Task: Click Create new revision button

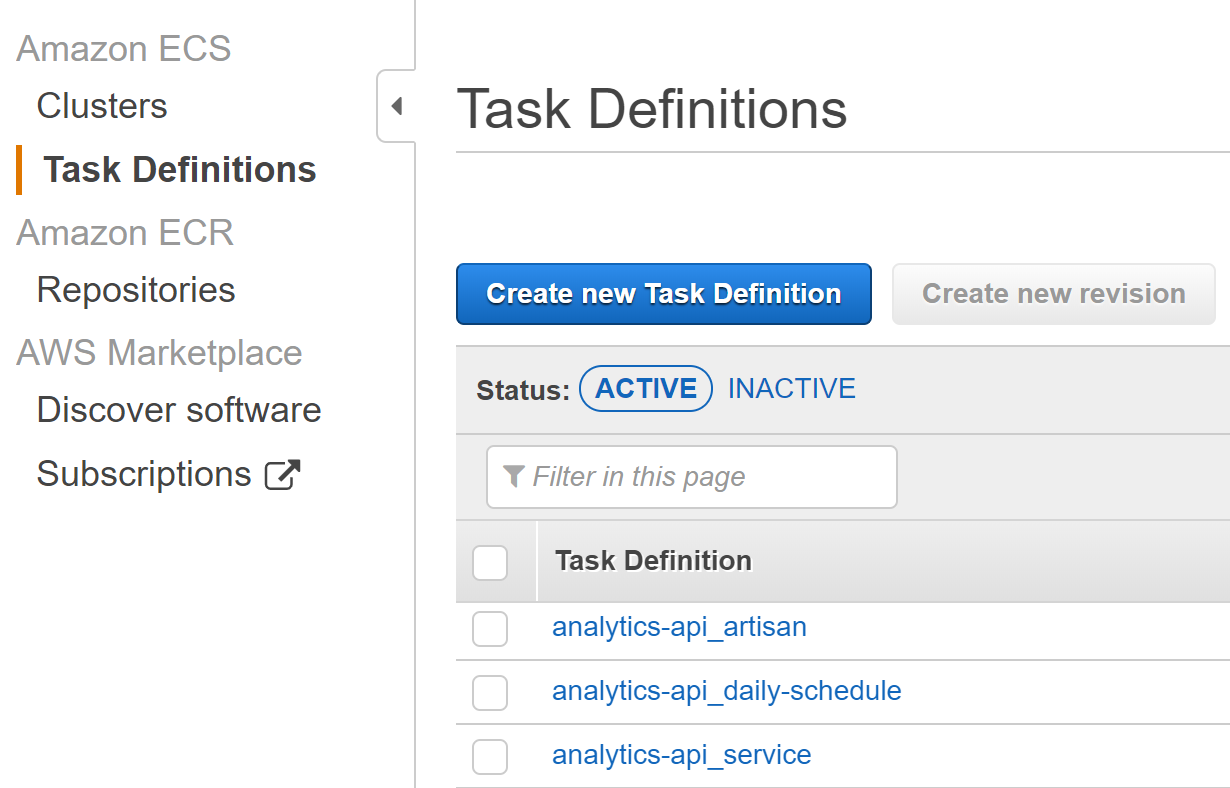Action: coord(1054,294)
